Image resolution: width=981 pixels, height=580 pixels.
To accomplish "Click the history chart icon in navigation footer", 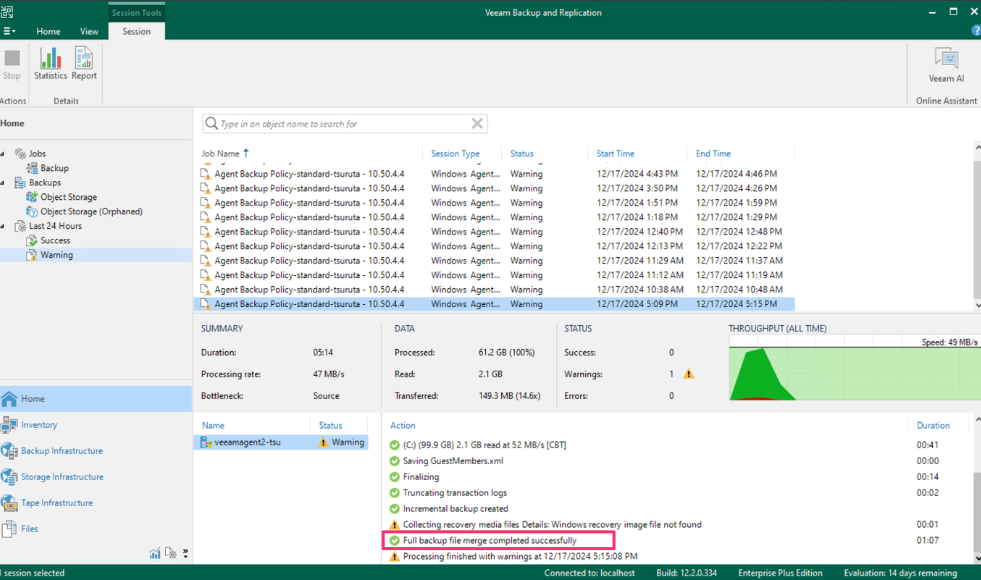I will point(155,554).
